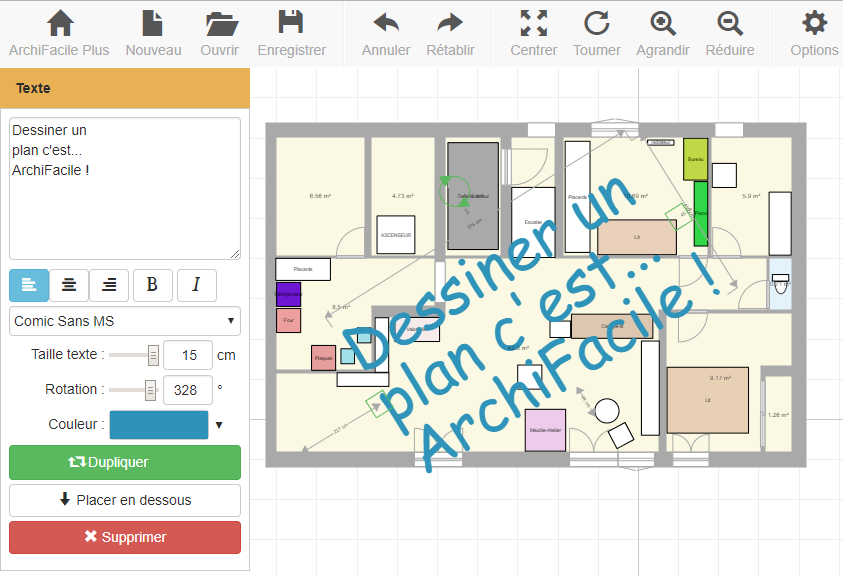Click the blue Couleur swatch
Viewport: 843px width, 576px height.
[159, 425]
